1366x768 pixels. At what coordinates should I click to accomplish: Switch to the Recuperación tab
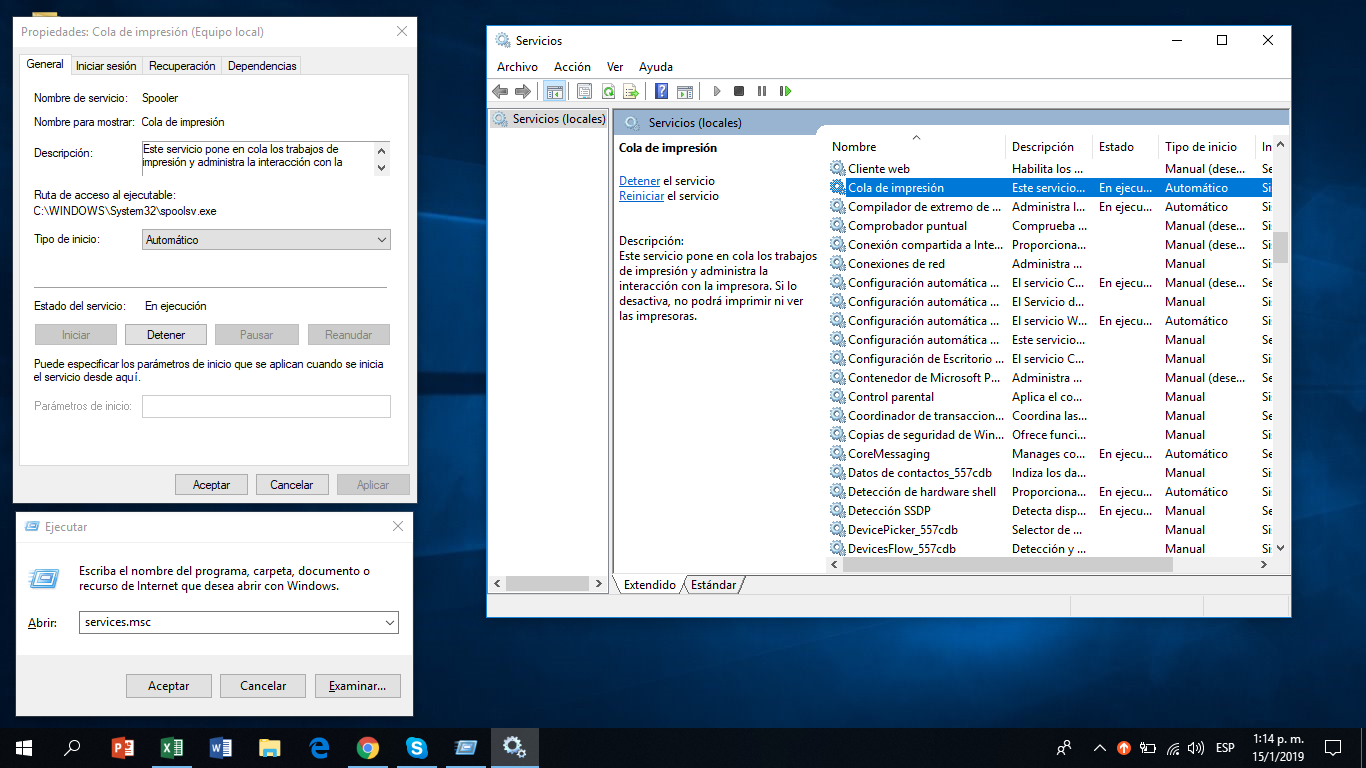[x=182, y=66]
